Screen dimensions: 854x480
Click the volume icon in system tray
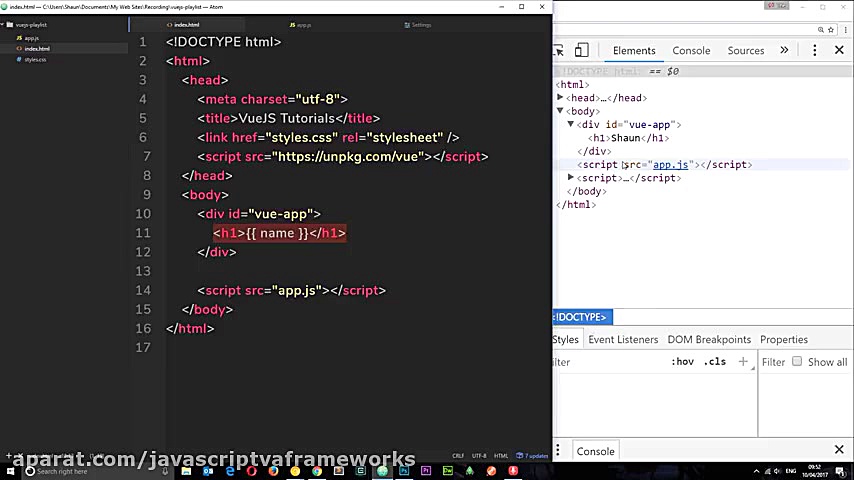tap(777, 471)
